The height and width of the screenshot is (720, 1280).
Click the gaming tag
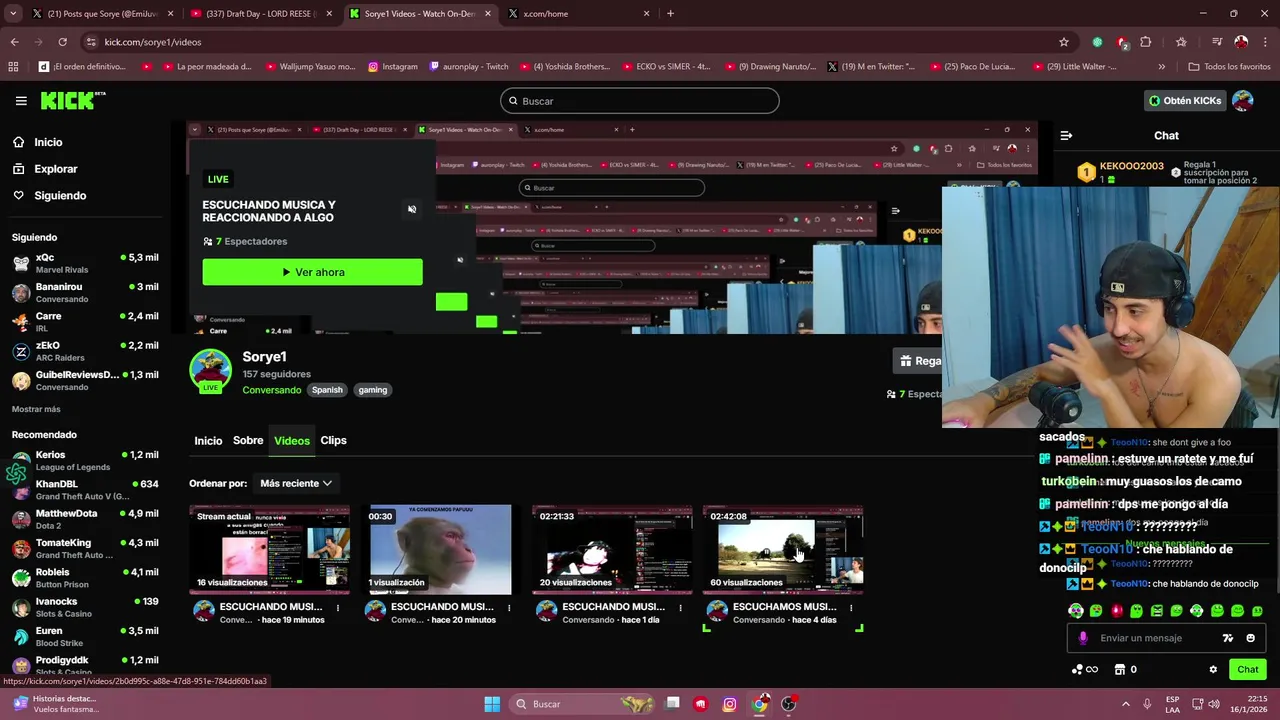click(373, 390)
